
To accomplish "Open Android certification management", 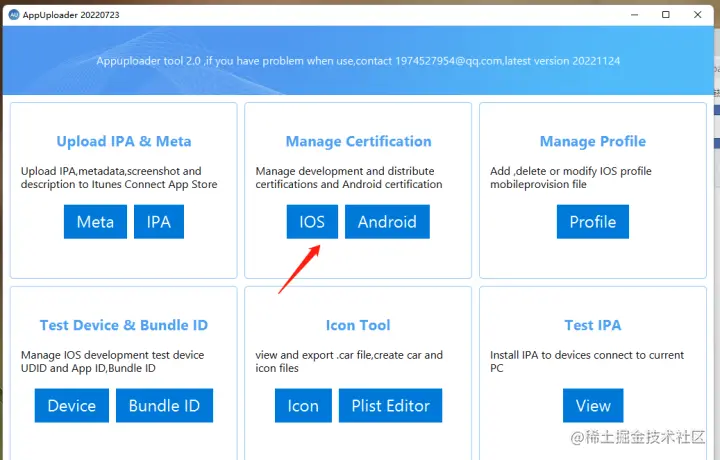I will click(387, 222).
